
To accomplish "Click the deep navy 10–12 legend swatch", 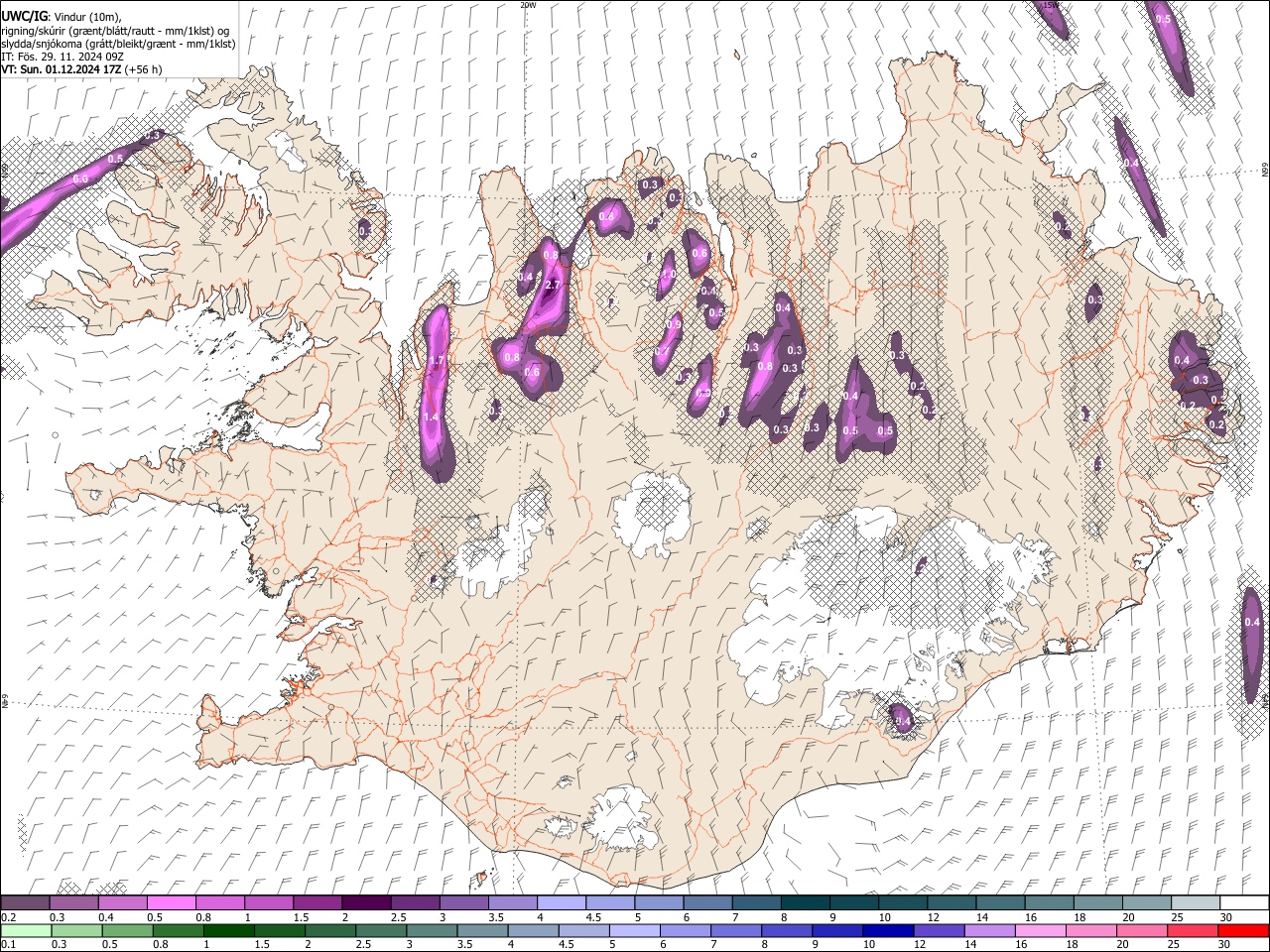I will 887,930.
